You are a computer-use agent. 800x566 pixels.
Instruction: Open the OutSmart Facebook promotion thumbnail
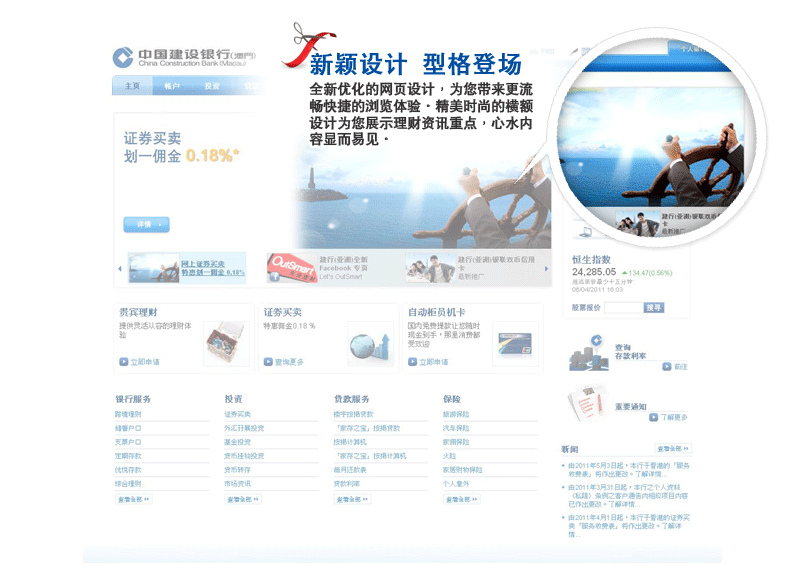317,268
